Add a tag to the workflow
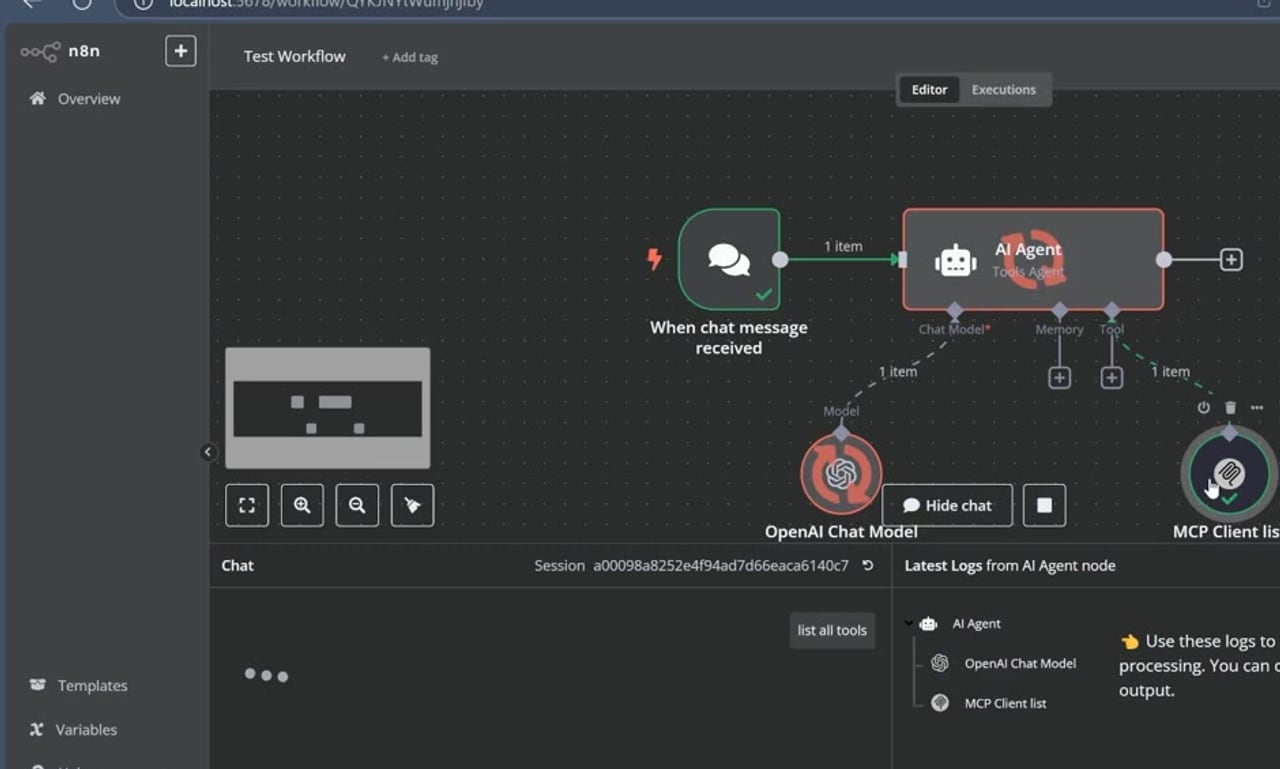The width and height of the screenshot is (1280, 769). click(410, 57)
